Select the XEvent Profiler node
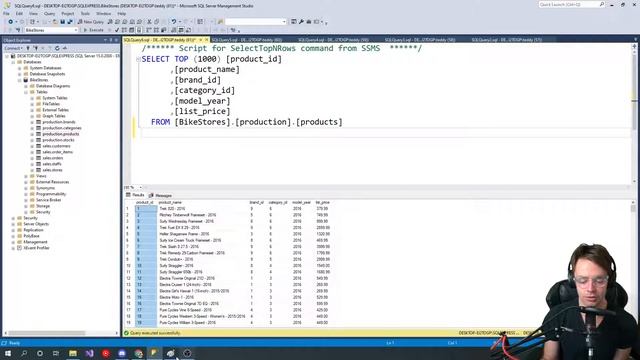 point(36,248)
